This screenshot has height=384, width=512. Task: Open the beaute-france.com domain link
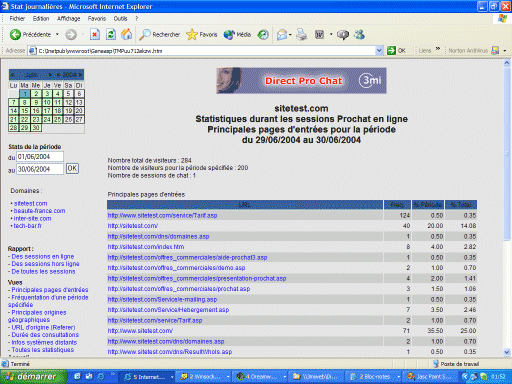[x=39, y=211]
